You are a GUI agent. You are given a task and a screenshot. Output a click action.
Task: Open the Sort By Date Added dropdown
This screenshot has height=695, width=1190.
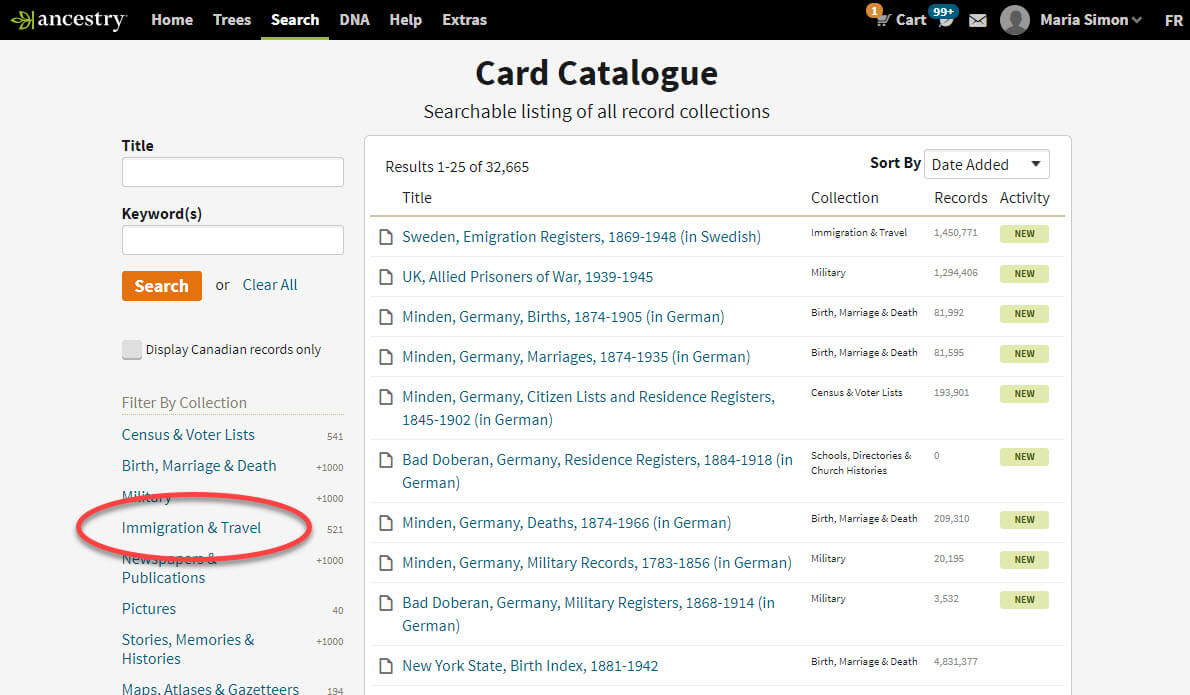[987, 165]
